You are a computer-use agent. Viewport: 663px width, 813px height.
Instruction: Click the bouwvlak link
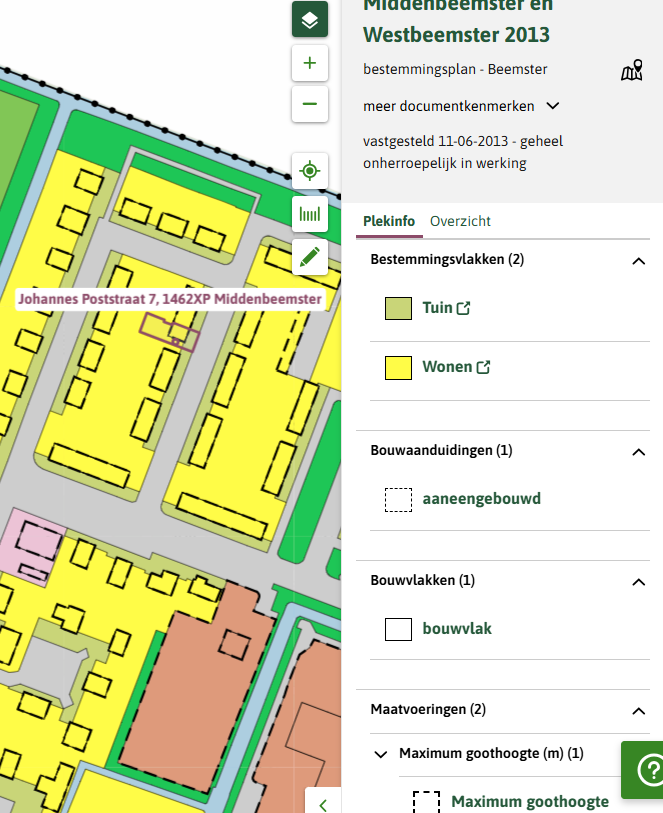tap(457, 629)
